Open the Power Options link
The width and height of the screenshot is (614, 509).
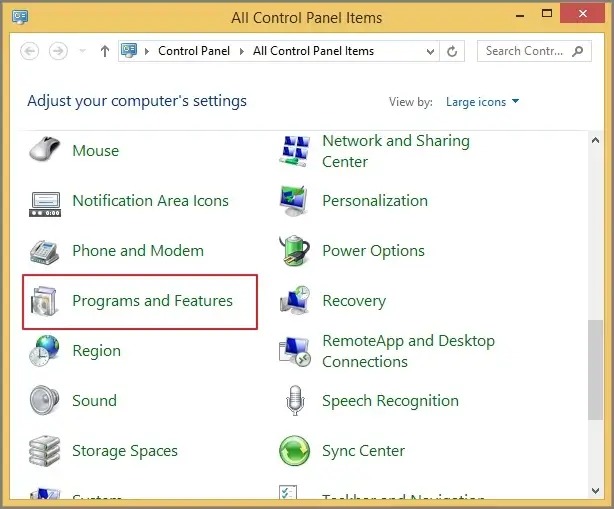tap(373, 251)
